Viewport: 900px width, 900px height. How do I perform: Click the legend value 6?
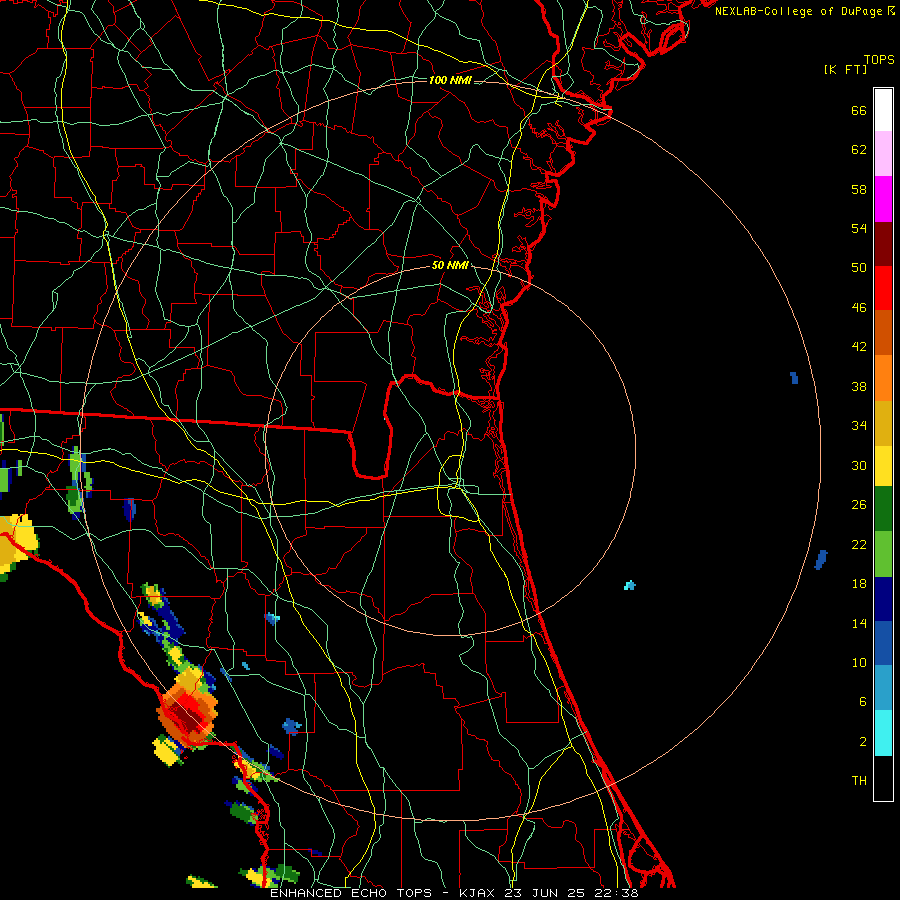coord(862,702)
